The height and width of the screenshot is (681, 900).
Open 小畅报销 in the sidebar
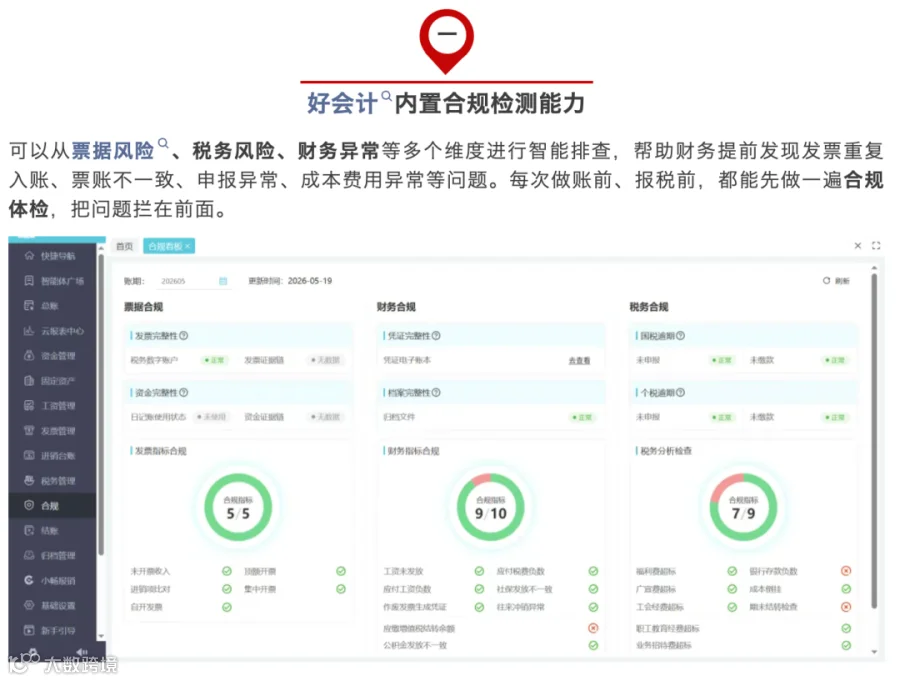tap(51, 581)
